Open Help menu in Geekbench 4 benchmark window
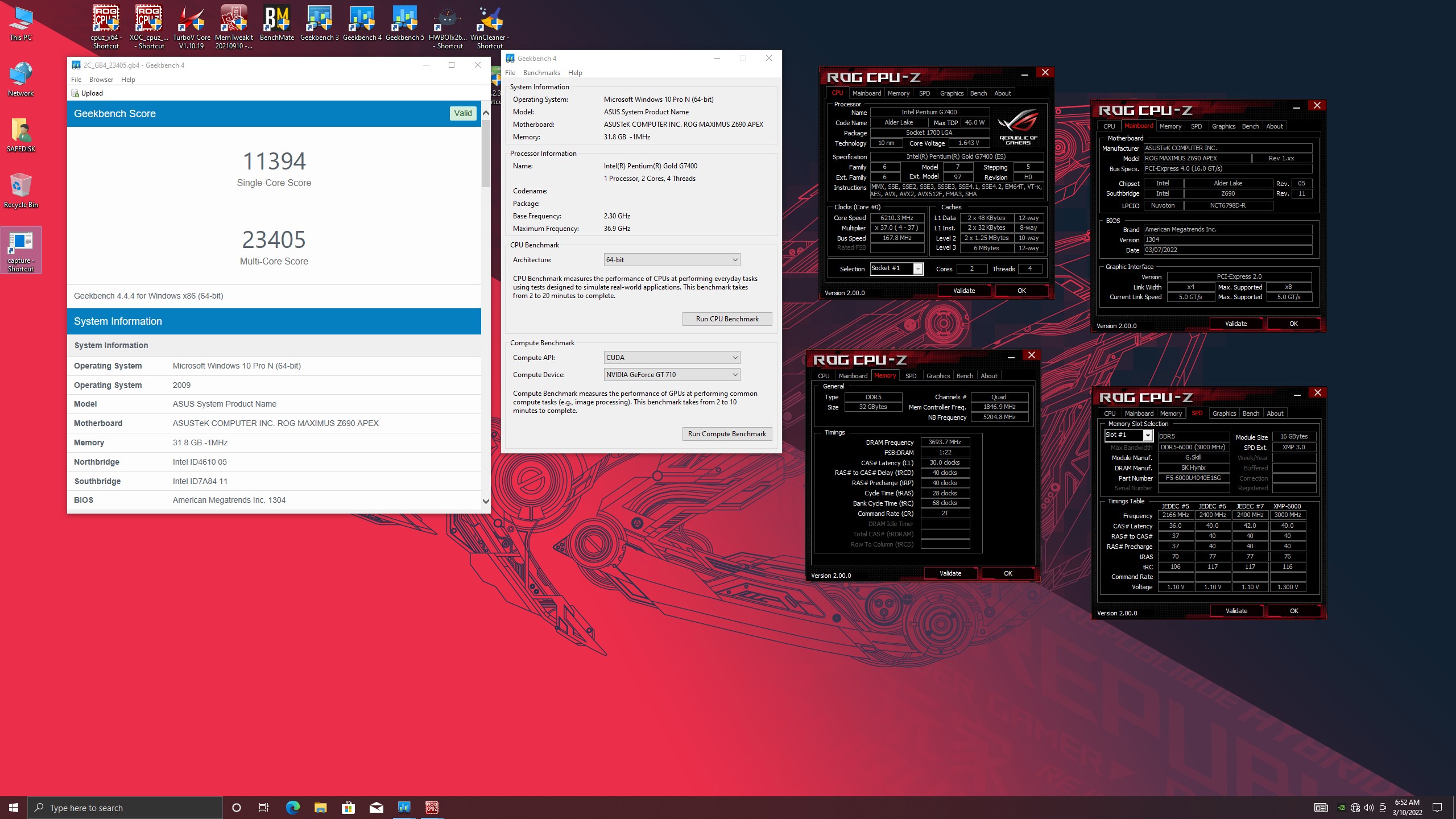Screen dimensions: 1456x819 point(575,73)
